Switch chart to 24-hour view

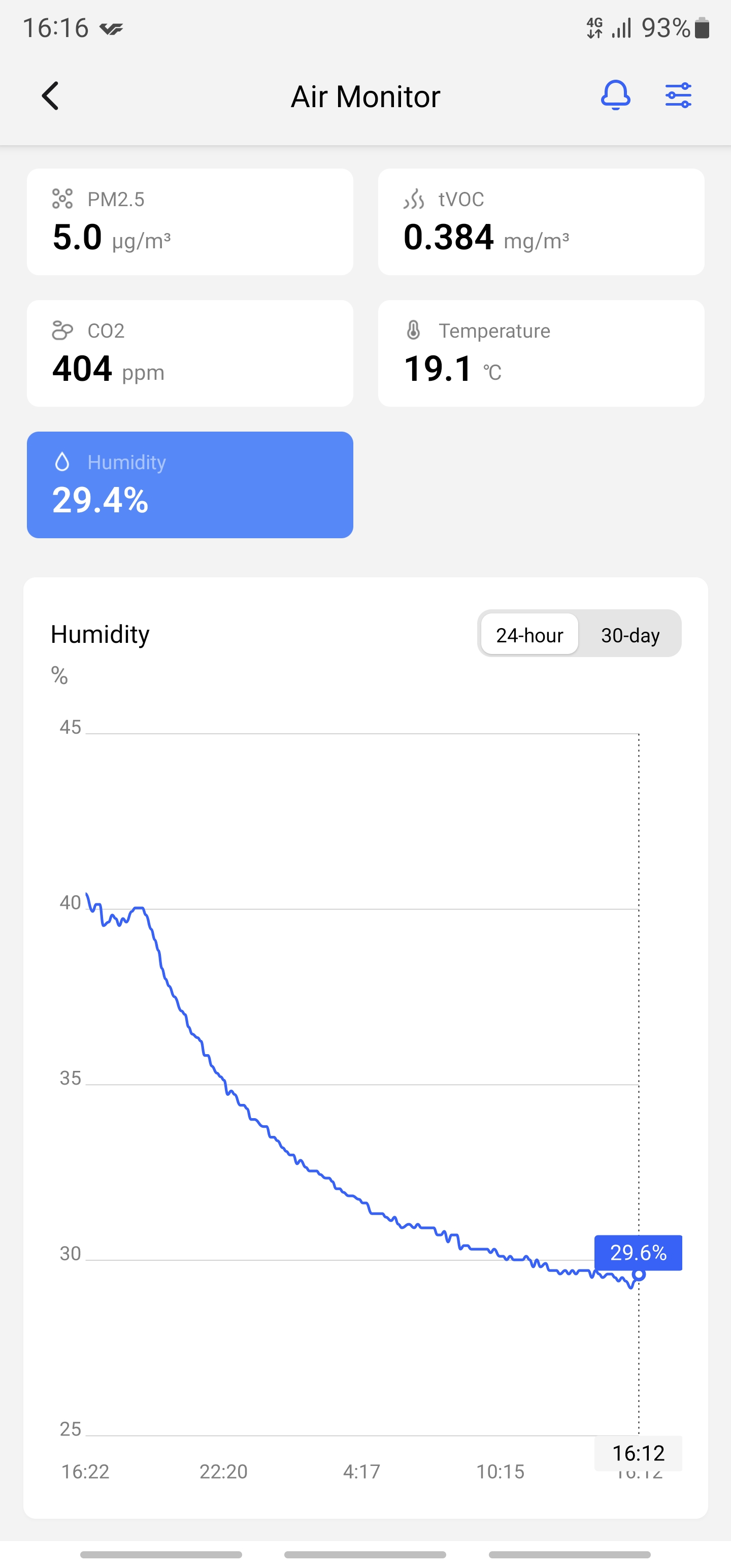[x=529, y=635]
